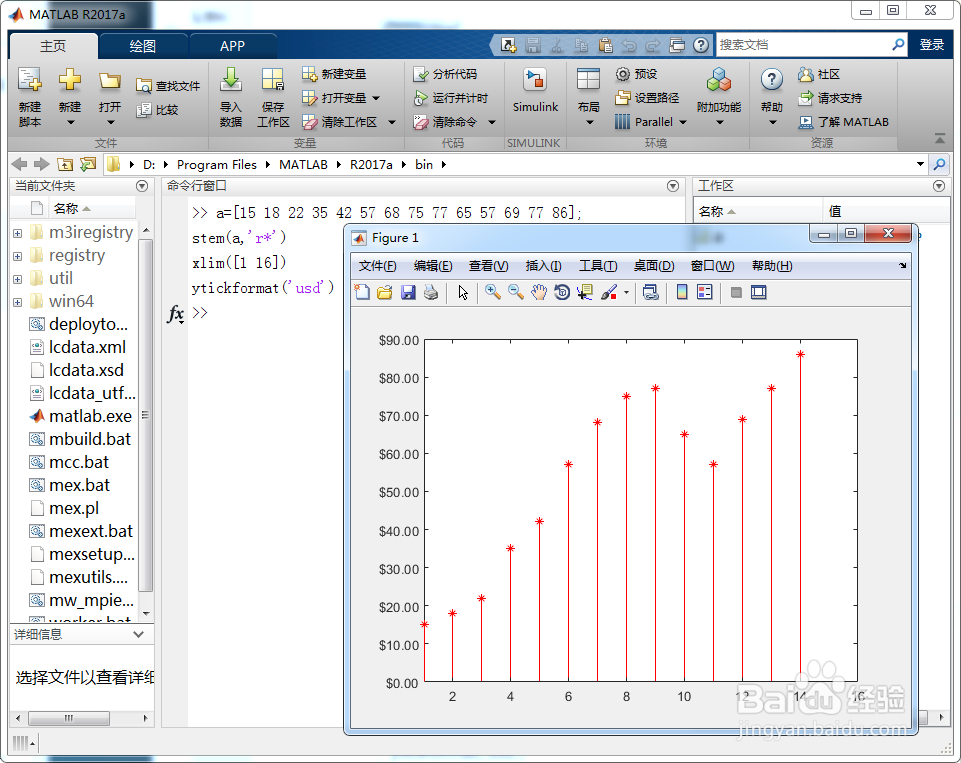Open the 编辑(E) menu in Figure 1
Image resolution: width=961 pixels, height=763 pixels.
433,266
